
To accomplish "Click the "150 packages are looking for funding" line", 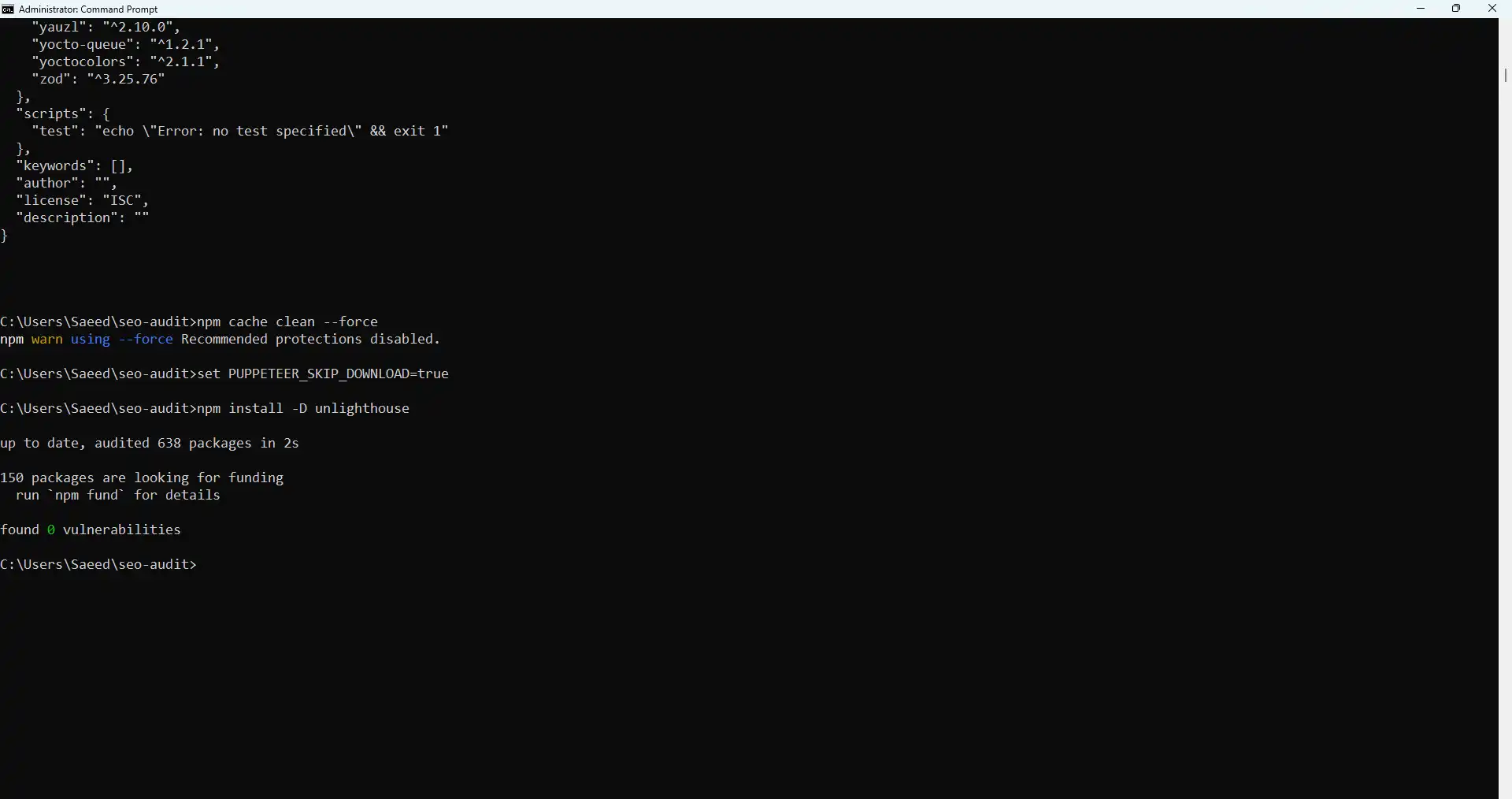I will tap(142, 478).
